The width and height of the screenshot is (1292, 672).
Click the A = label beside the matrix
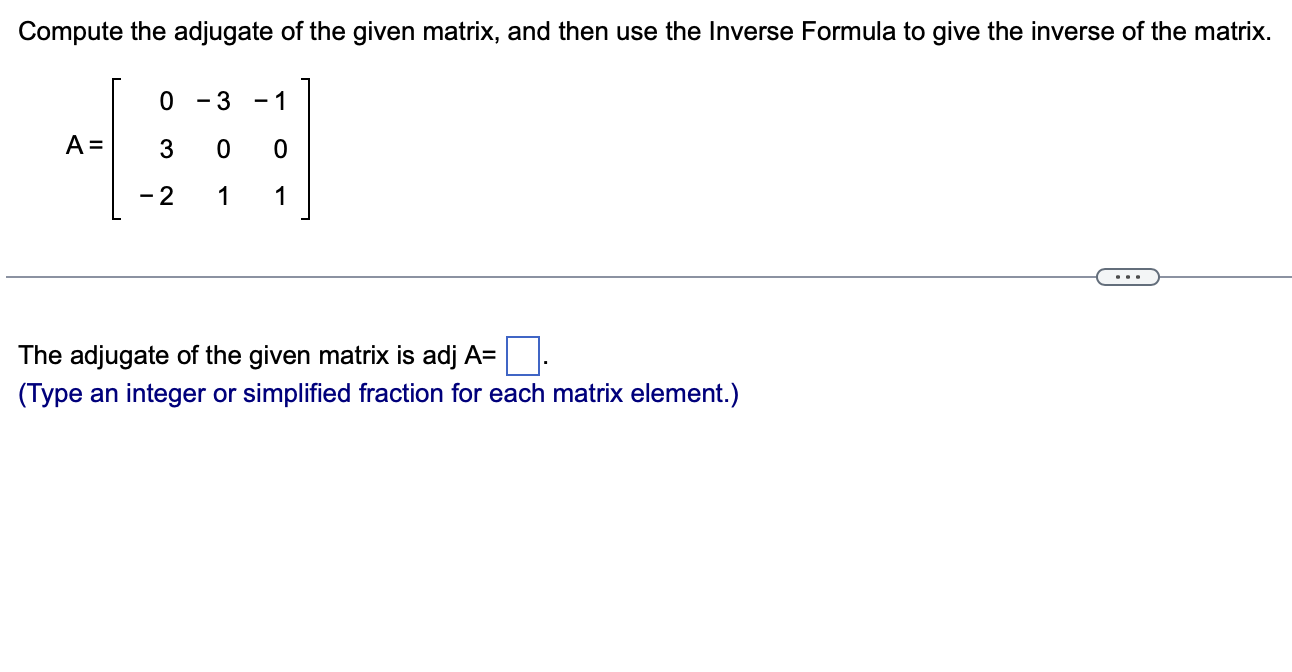83,147
